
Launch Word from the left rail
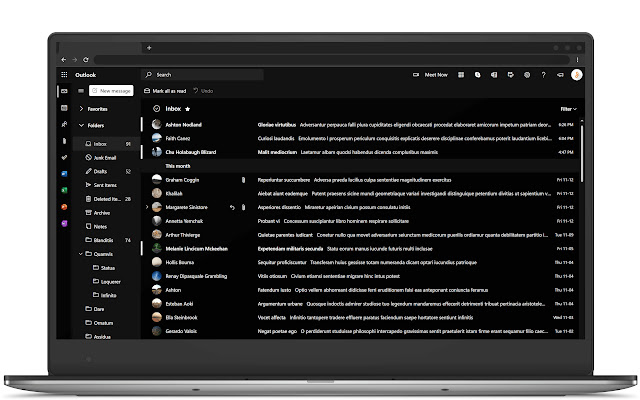pos(64,174)
